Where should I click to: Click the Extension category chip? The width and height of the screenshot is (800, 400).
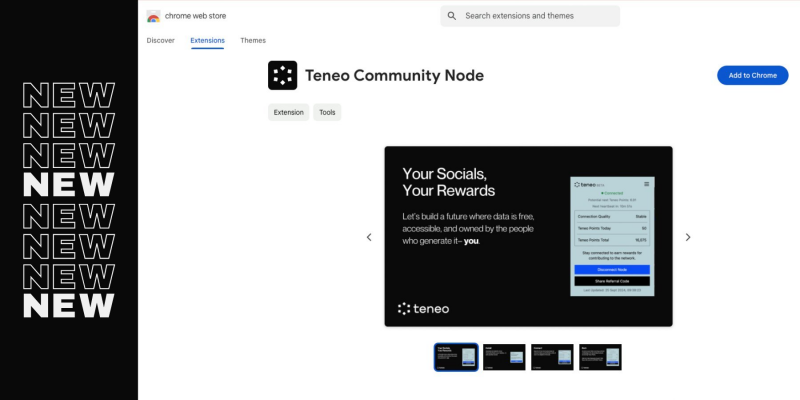(288, 113)
